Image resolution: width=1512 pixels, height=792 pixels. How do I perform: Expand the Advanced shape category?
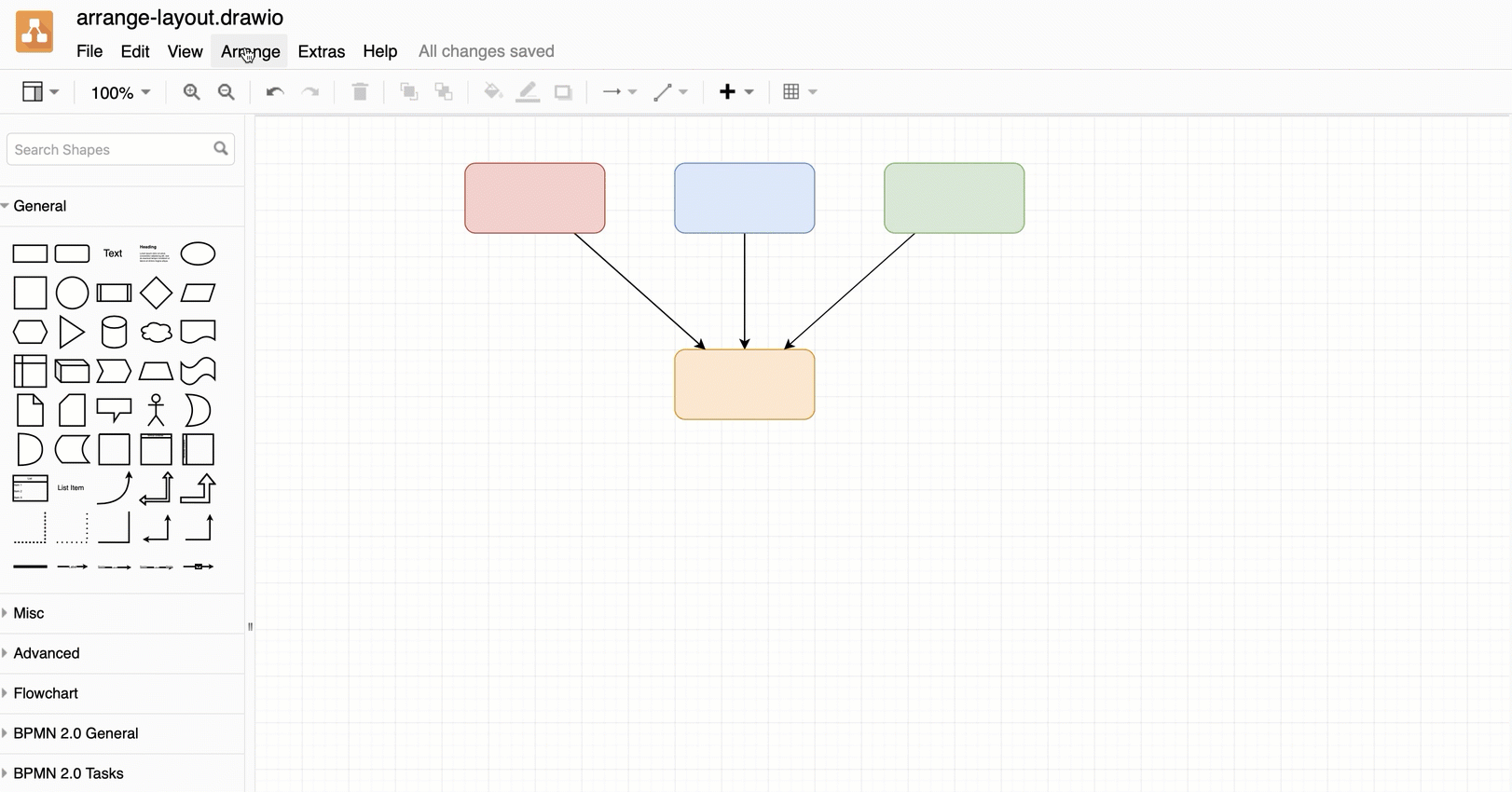47,653
